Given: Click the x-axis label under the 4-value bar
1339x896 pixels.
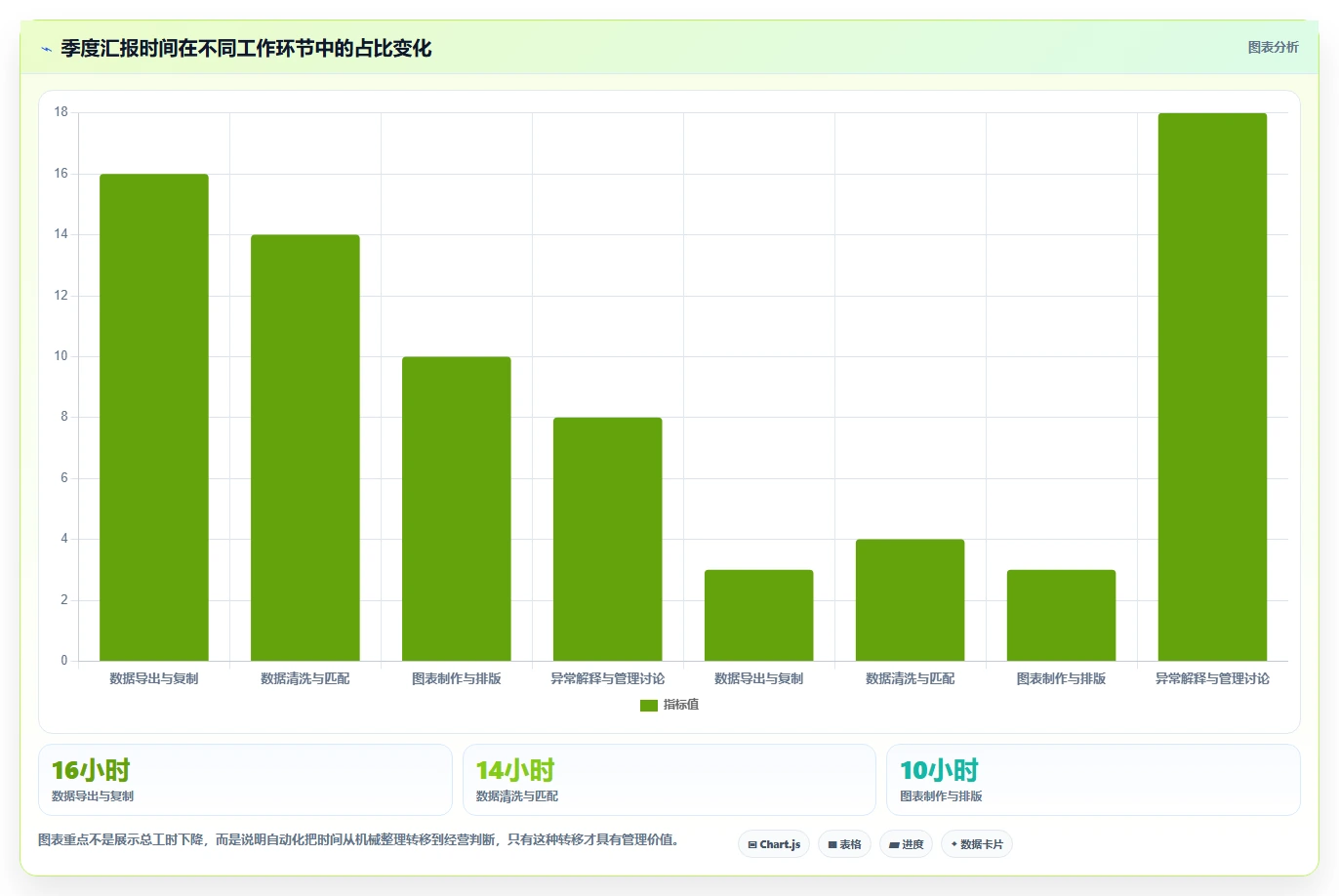Looking at the screenshot, I should point(911,678).
